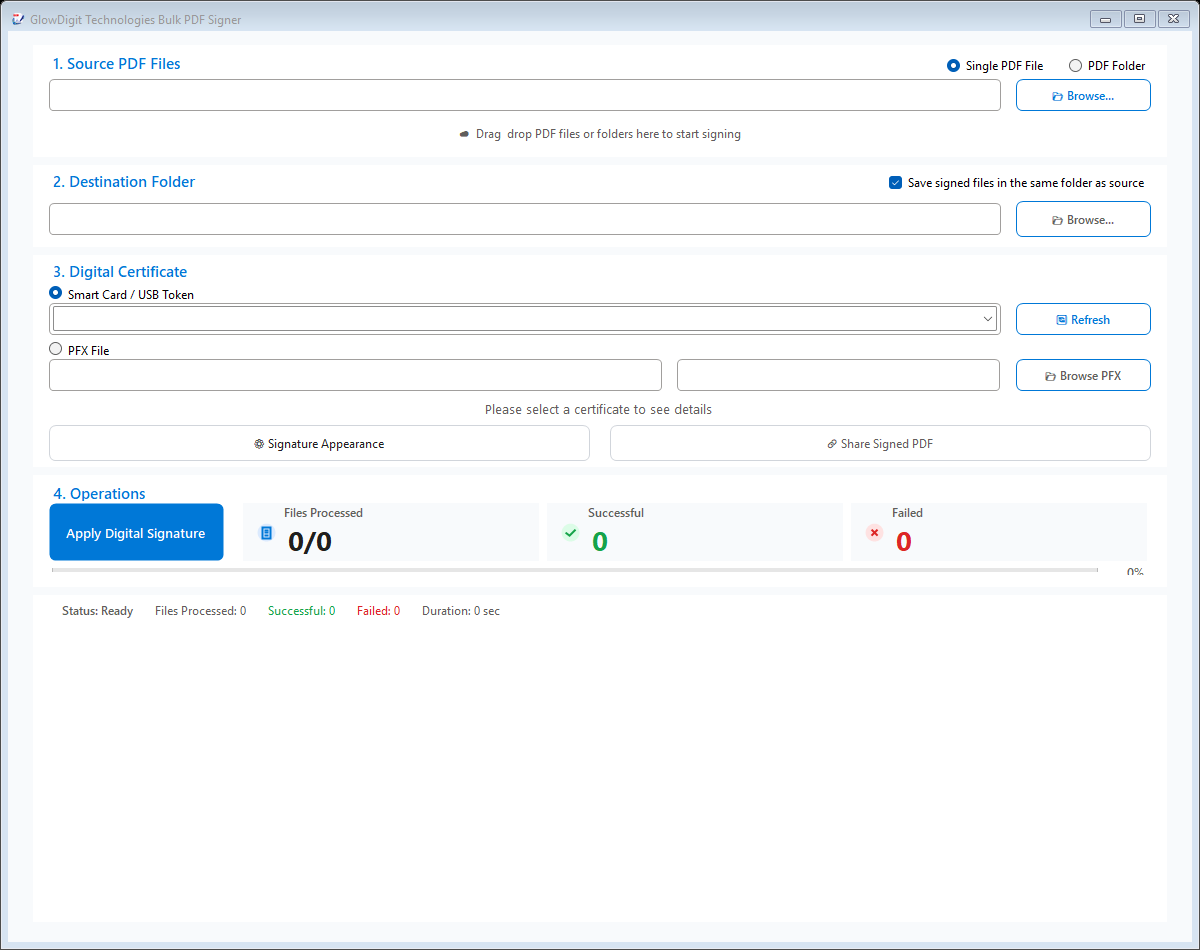Open Signature Appearance settings
Image resolution: width=1200 pixels, height=950 pixels.
(x=319, y=443)
